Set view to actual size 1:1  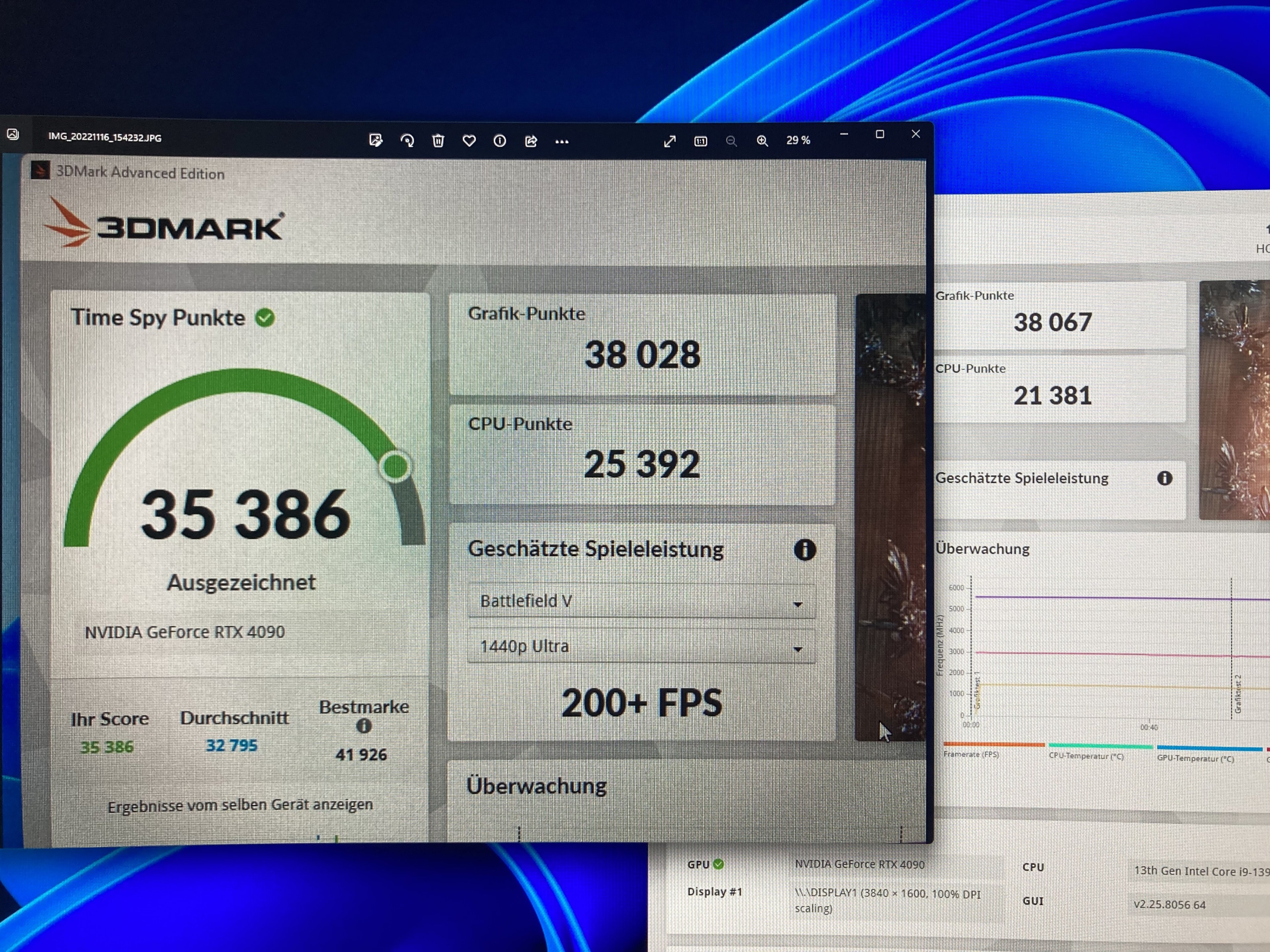tap(700, 141)
